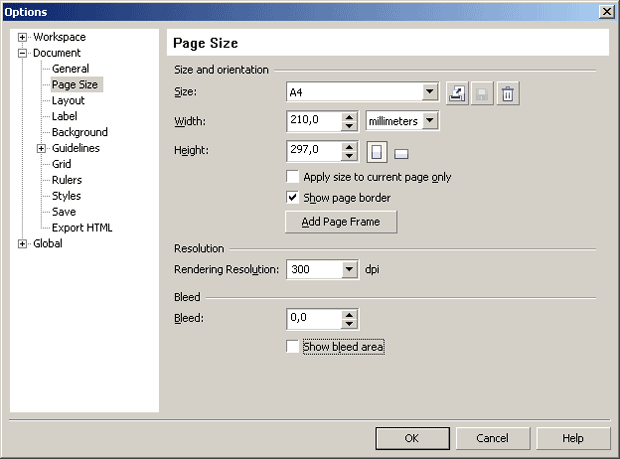Screen dimensions: 620x459
Task: Select Workspace in the tree
Action: click(x=59, y=37)
